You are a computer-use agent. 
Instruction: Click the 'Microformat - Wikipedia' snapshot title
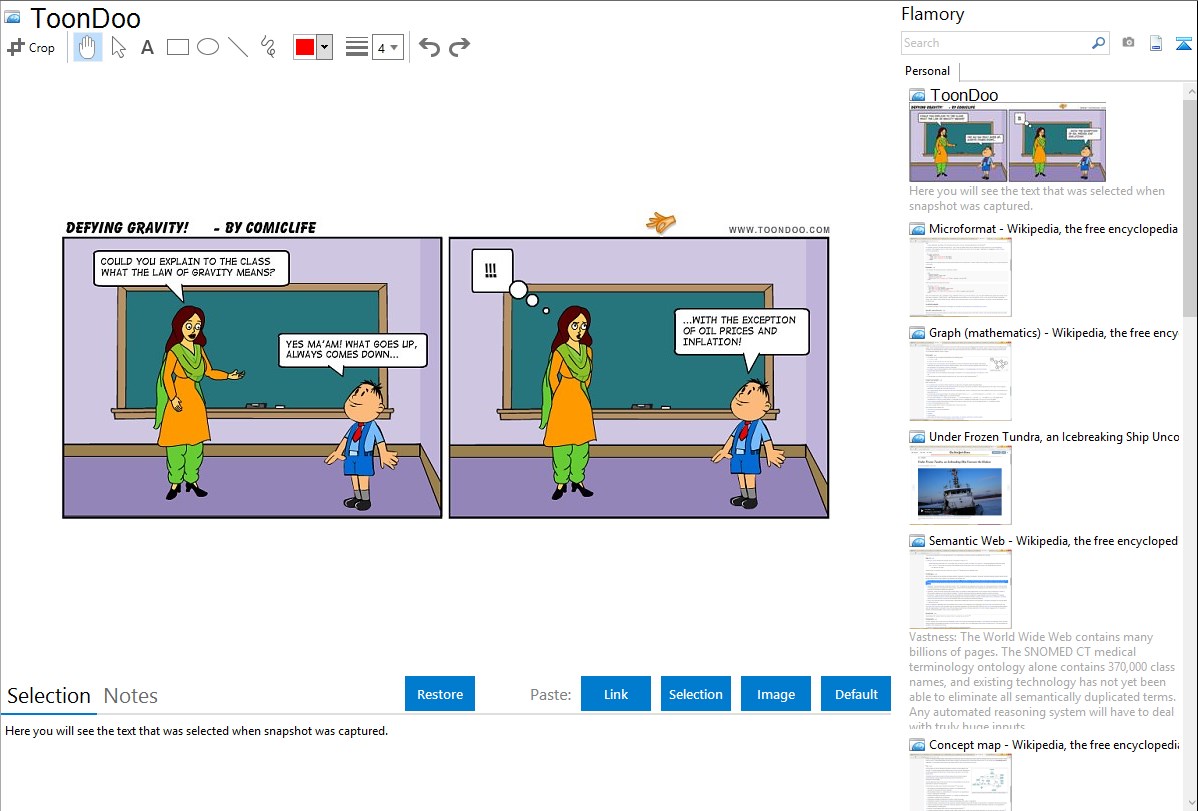1053,229
